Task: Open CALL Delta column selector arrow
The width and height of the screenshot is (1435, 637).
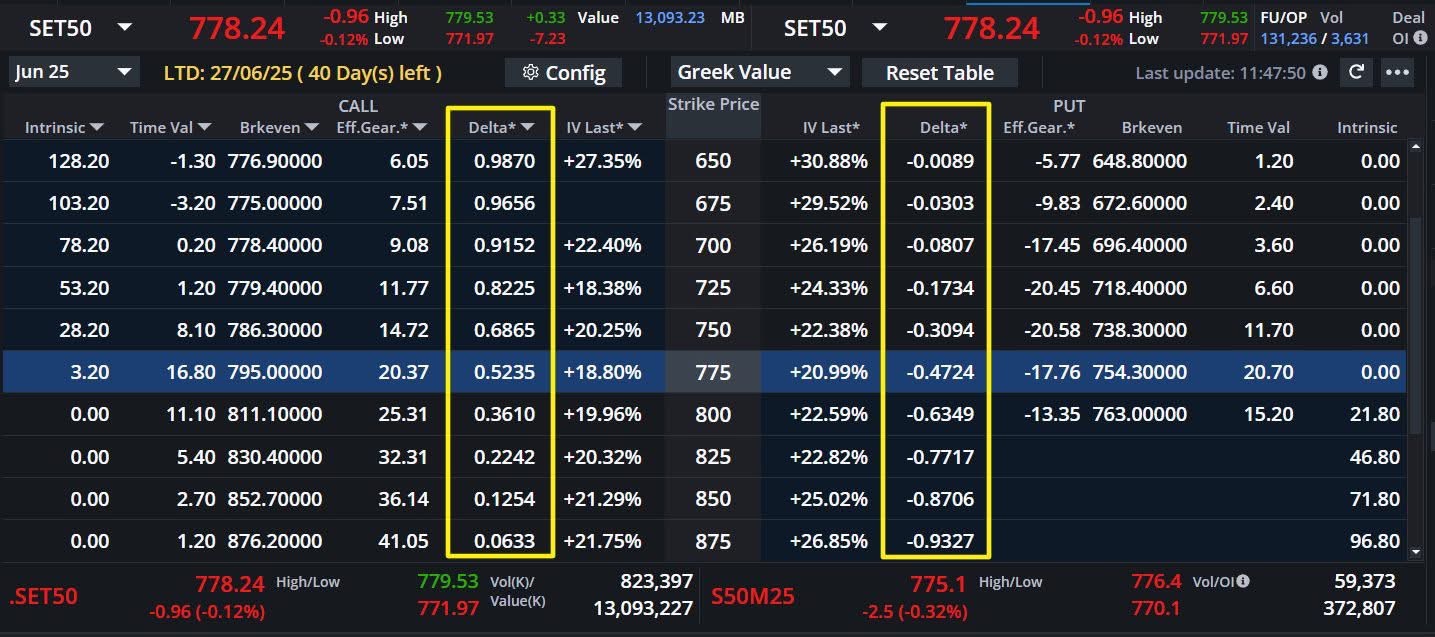Action: pyautogui.click(x=528, y=127)
